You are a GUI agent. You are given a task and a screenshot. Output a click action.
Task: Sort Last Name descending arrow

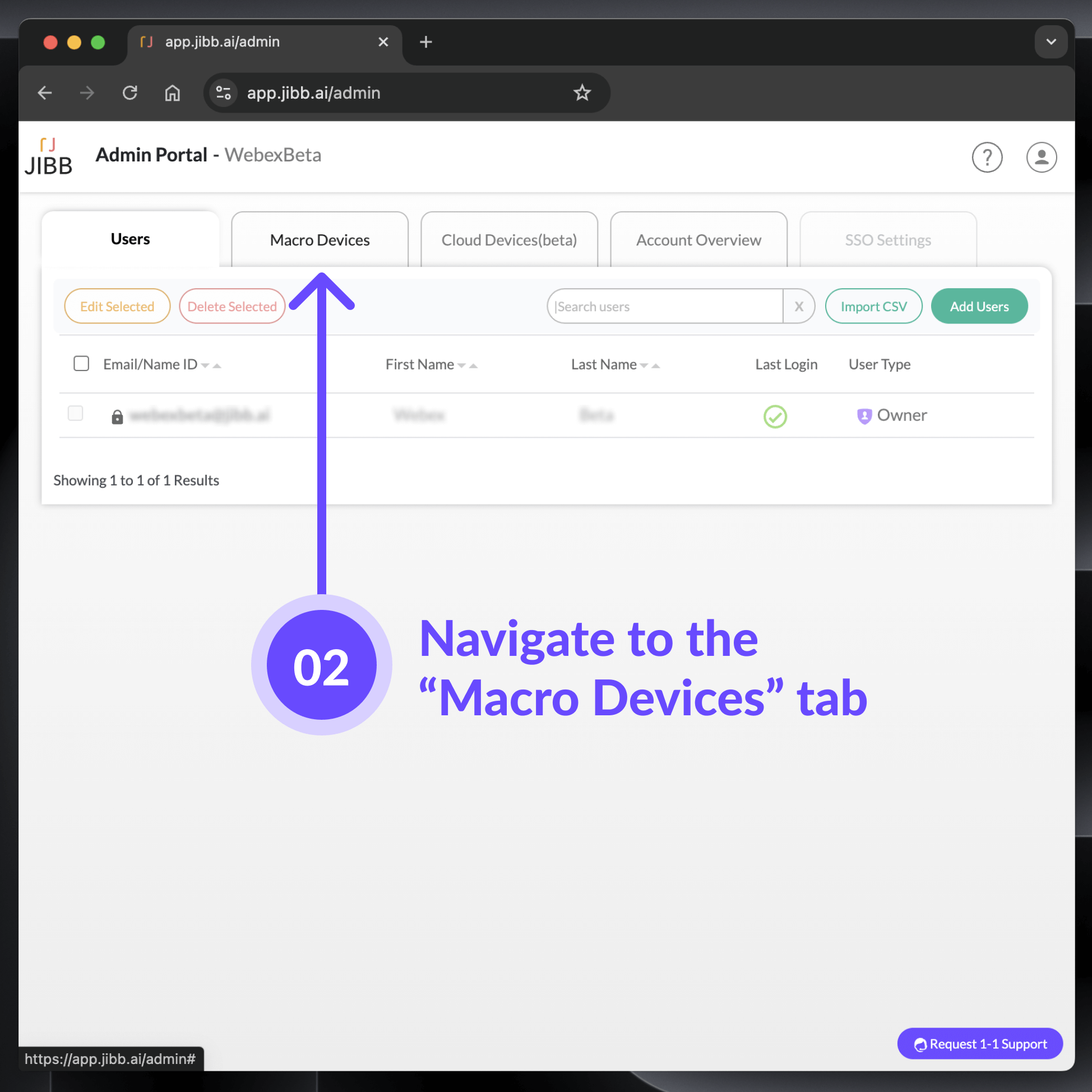644,365
